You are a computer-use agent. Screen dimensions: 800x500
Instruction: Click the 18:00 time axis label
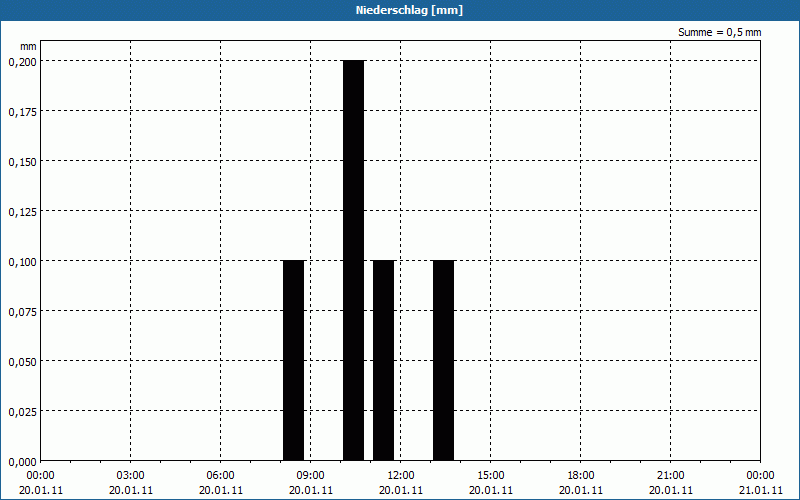coord(581,476)
